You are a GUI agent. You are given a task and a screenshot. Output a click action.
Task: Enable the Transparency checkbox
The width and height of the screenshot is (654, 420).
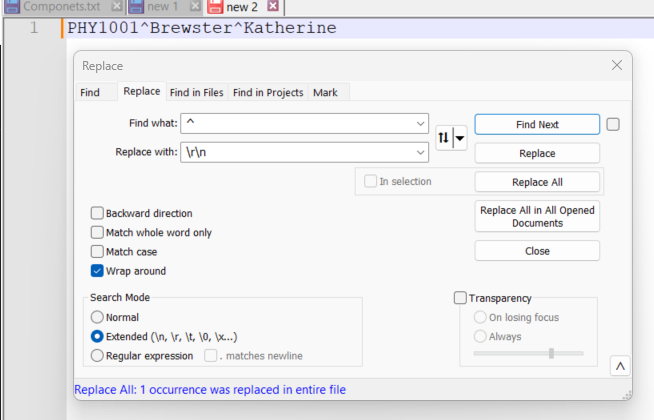(460, 298)
